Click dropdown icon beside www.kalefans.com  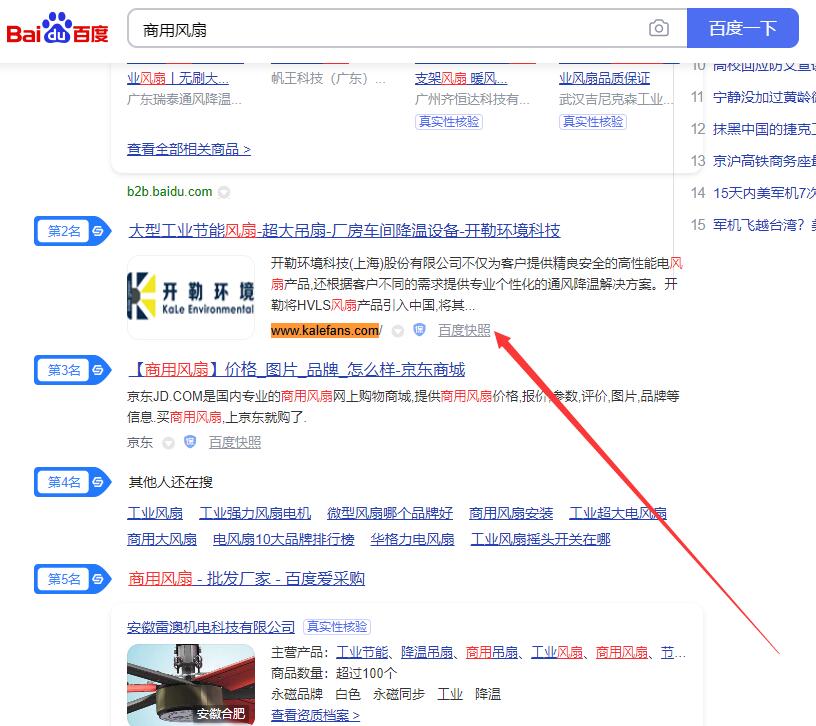click(398, 331)
